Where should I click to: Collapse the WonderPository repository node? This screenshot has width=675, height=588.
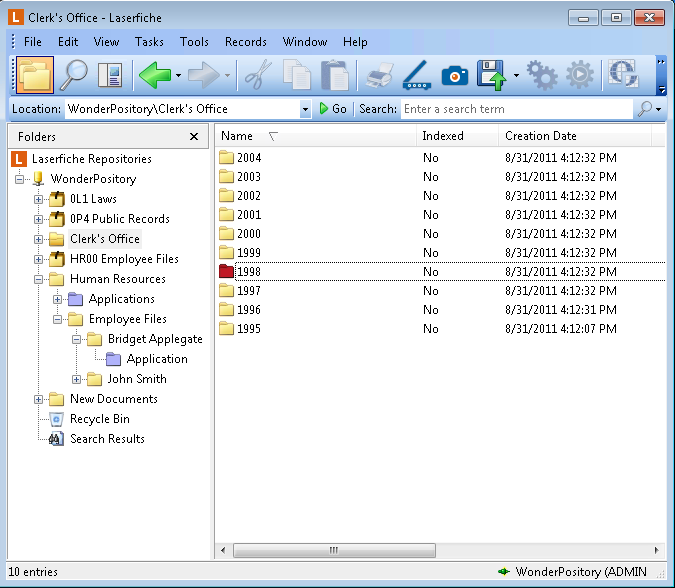tap(20, 179)
